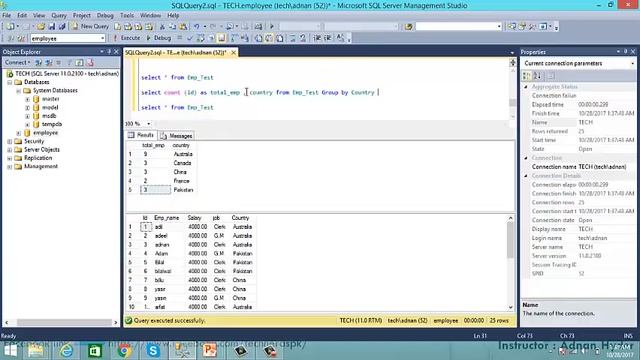
Task: Expand the employee database node
Action: tap(18, 133)
